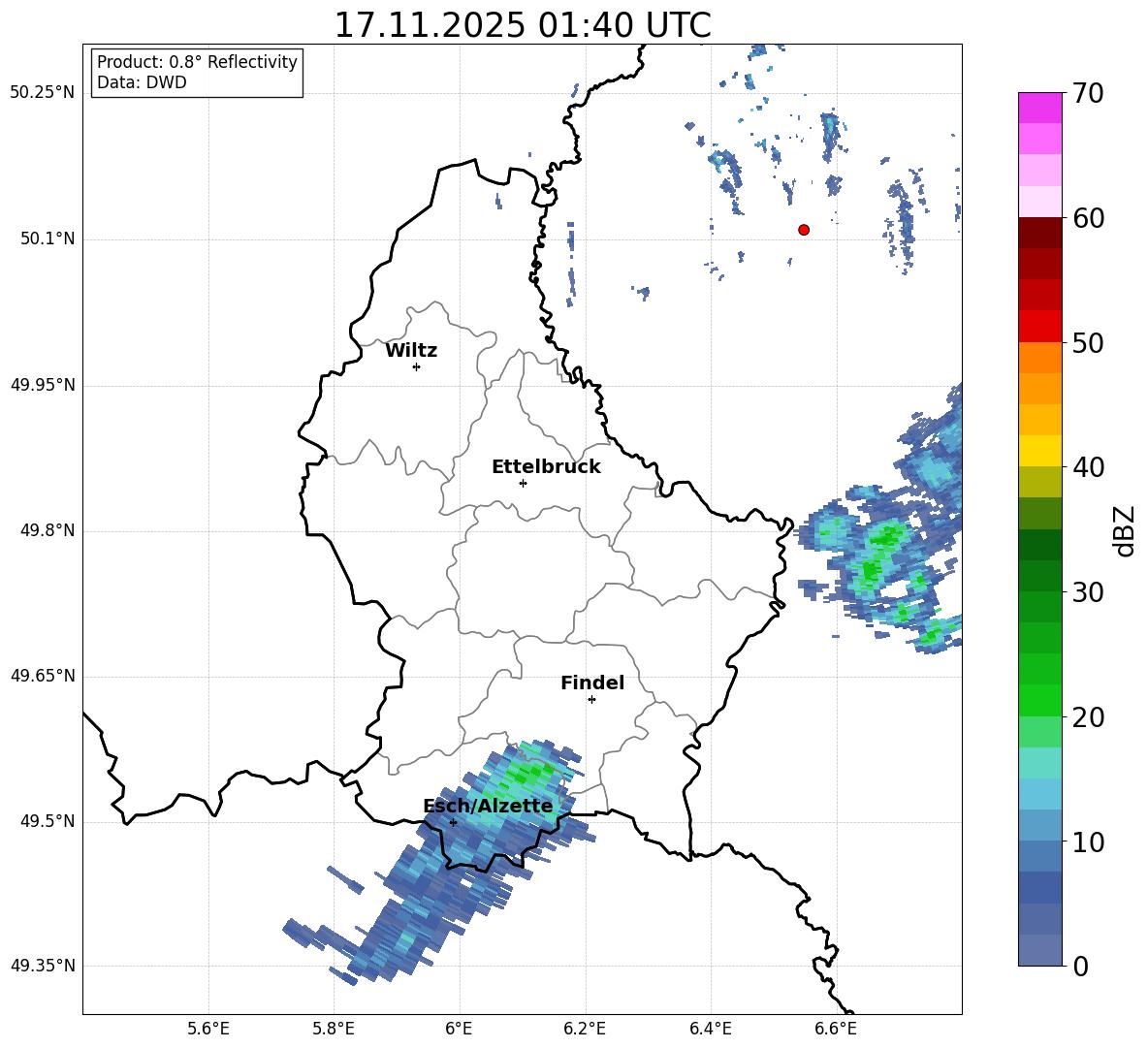
Task: Click the 49.8°N latitude label
Action: (48, 530)
